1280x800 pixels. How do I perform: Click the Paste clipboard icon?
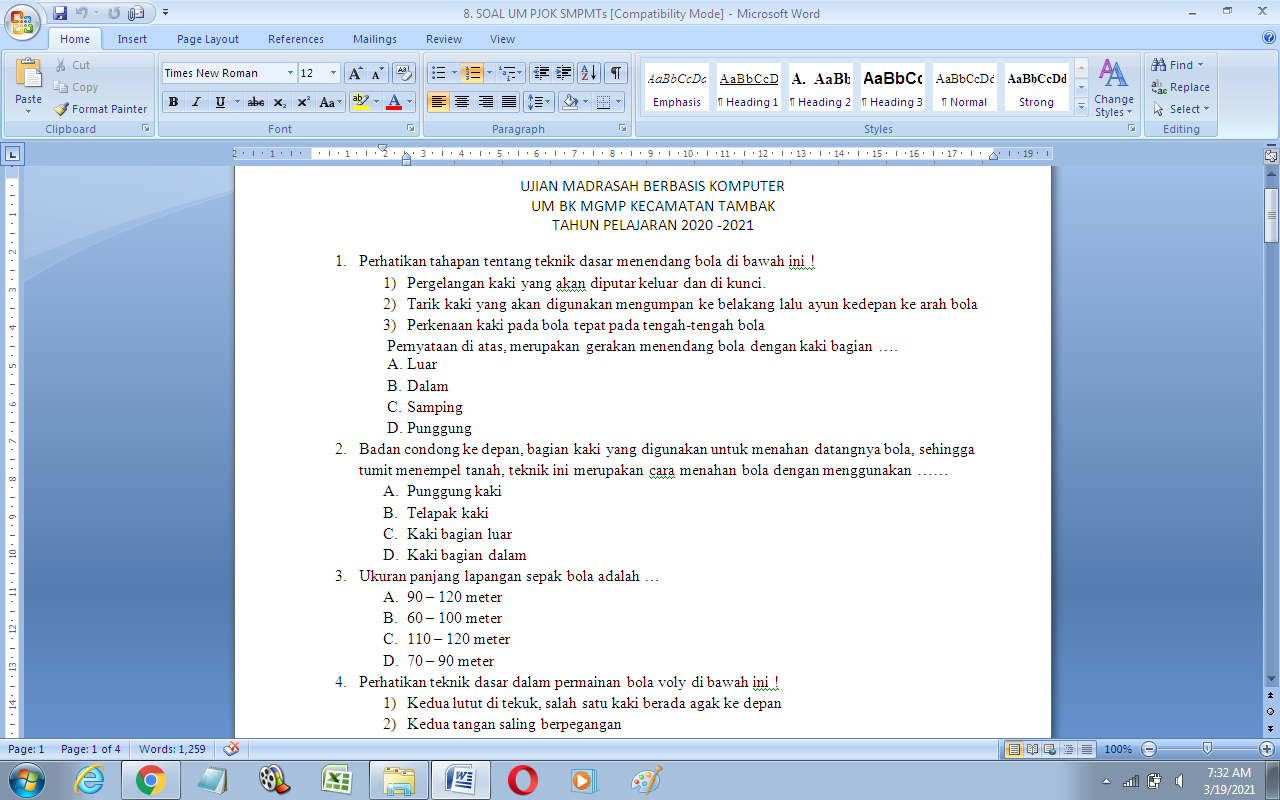click(x=29, y=75)
